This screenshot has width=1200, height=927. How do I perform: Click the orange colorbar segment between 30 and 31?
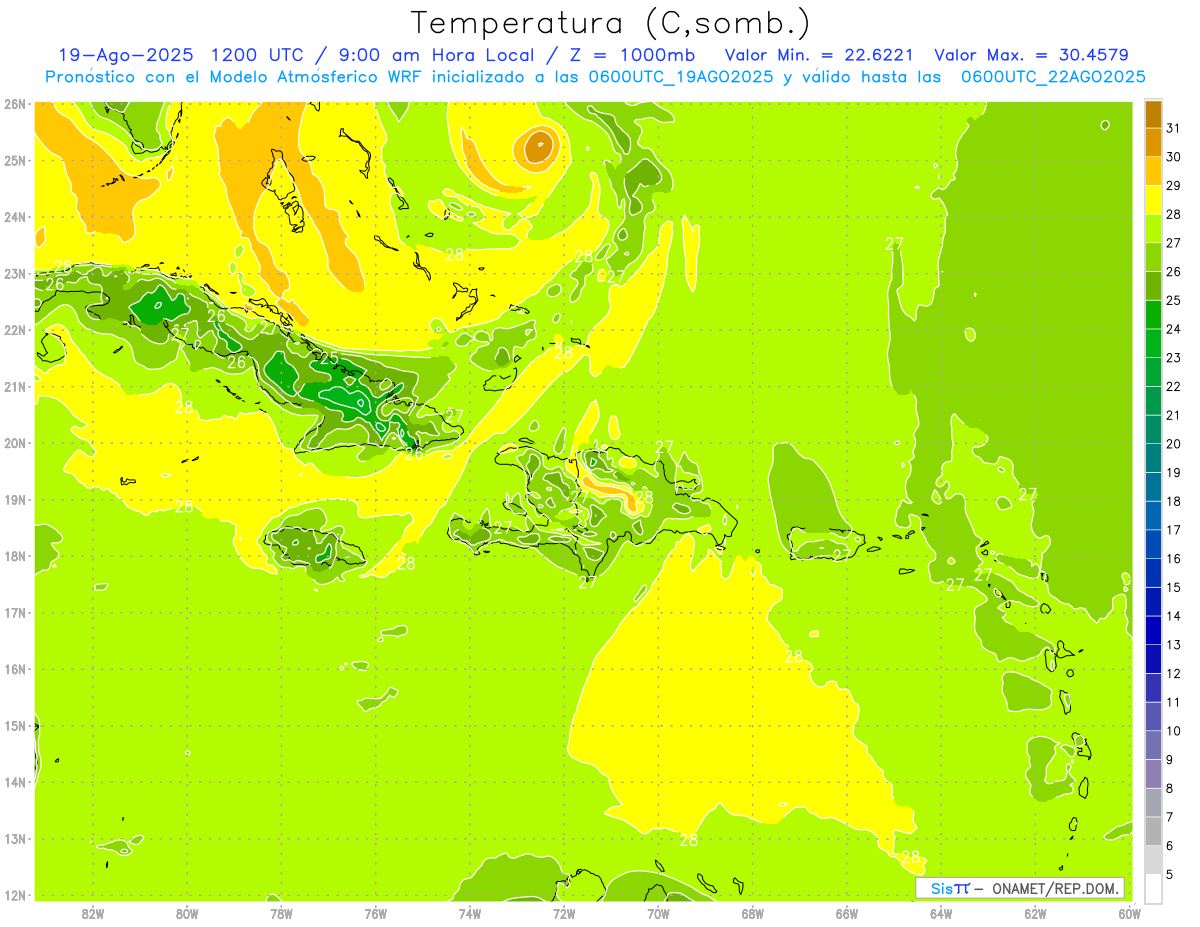click(1153, 143)
